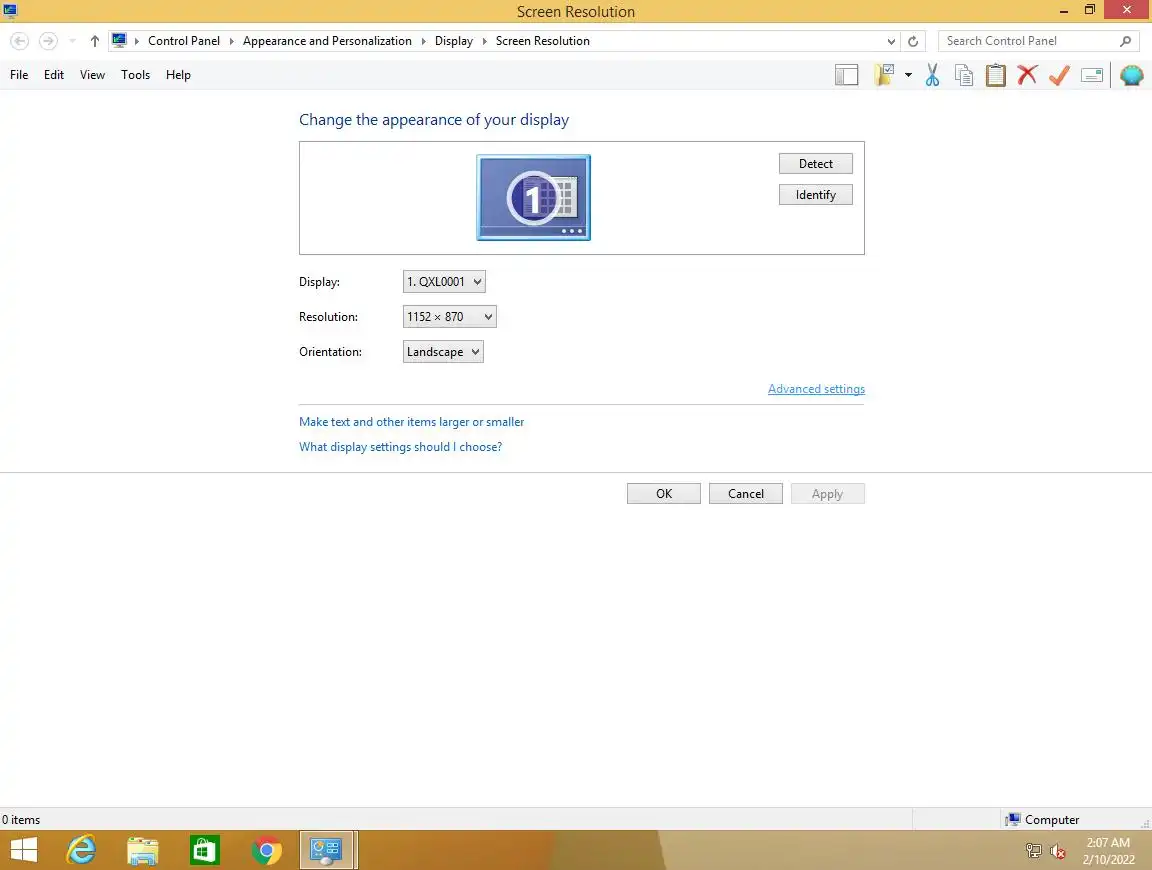Go up one level with Up arrow
The image size is (1152, 870).
[95, 41]
